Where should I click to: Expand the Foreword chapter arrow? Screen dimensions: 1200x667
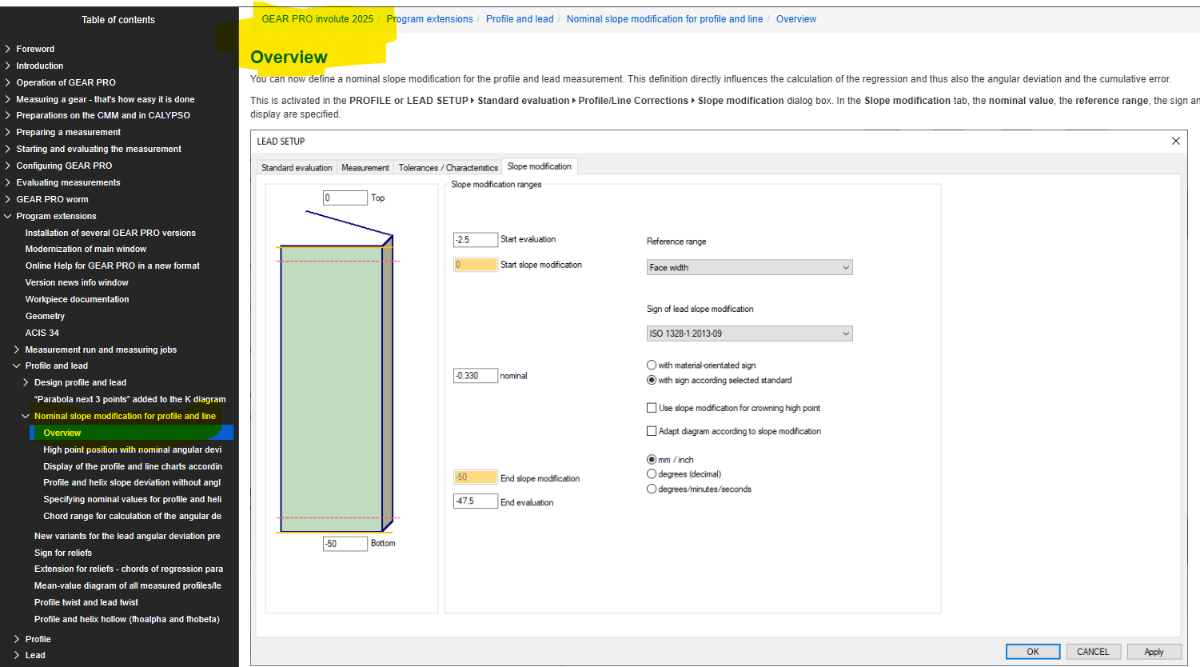coord(8,49)
